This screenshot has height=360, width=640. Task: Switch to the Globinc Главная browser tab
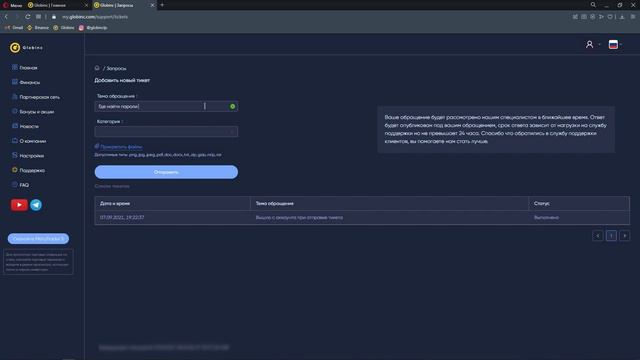pyautogui.click(x=57, y=5)
